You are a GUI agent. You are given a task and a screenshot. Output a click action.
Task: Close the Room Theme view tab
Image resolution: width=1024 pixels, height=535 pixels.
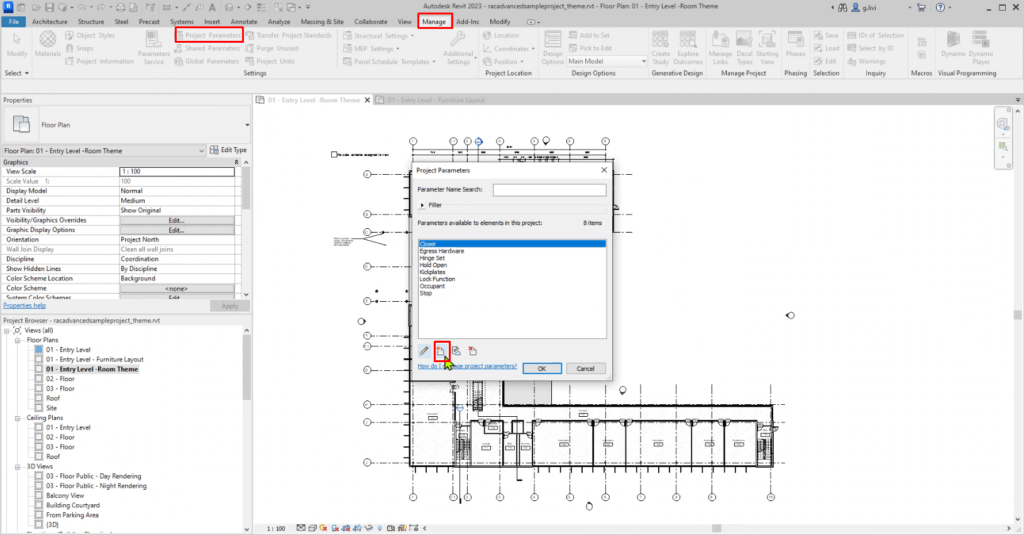[x=367, y=100]
